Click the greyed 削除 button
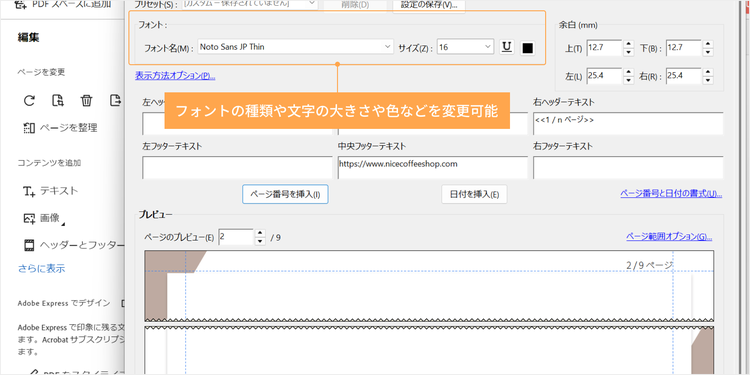 click(x=355, y=5)
